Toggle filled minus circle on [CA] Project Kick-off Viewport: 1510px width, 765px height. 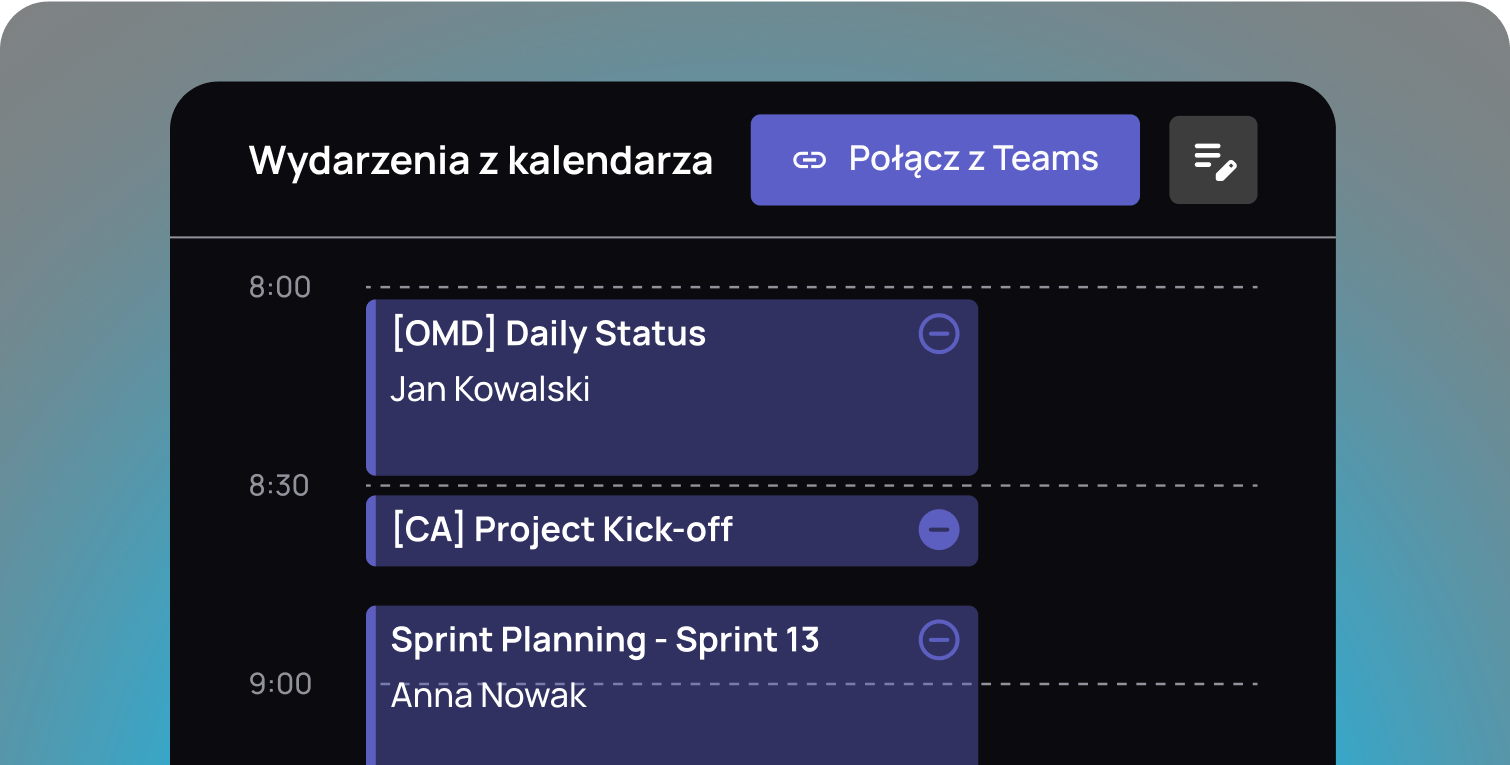939,529
